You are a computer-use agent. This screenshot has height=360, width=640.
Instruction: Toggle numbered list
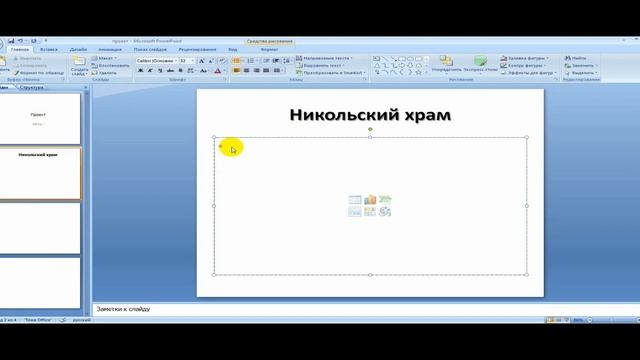(252, 61)
